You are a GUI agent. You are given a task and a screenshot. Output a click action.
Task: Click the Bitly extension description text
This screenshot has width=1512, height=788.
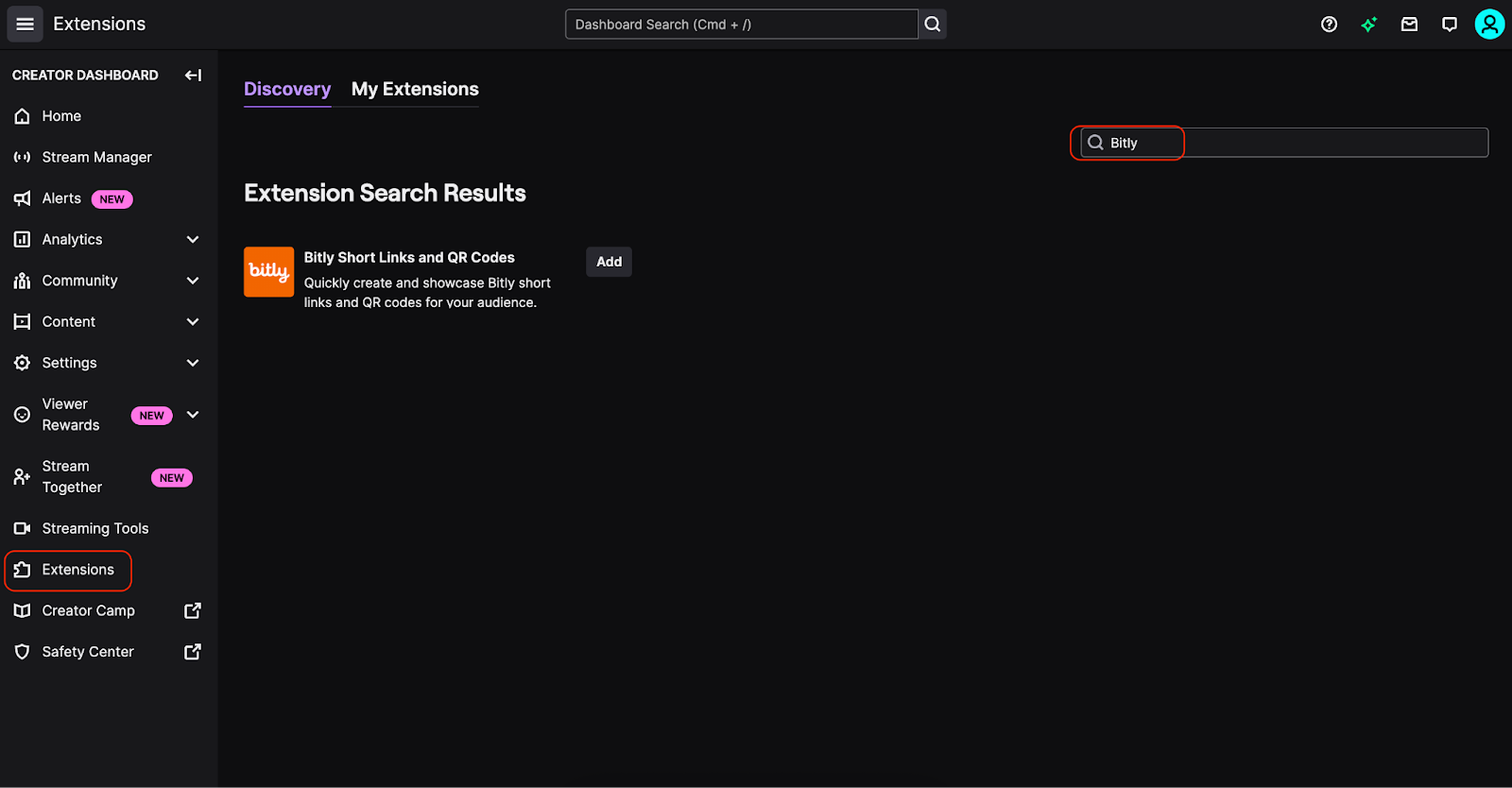click(427, 293)
